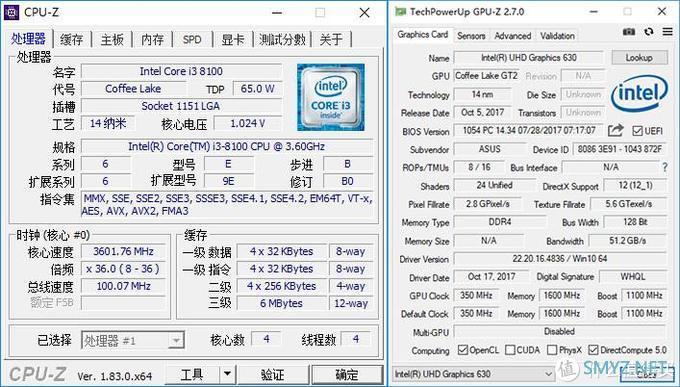This screenshot has width=680, height=387.
Task: Click the Device ID value 8086 3E91 - 1043 872F
Action: pyautogui.click(x=620, y=149)
